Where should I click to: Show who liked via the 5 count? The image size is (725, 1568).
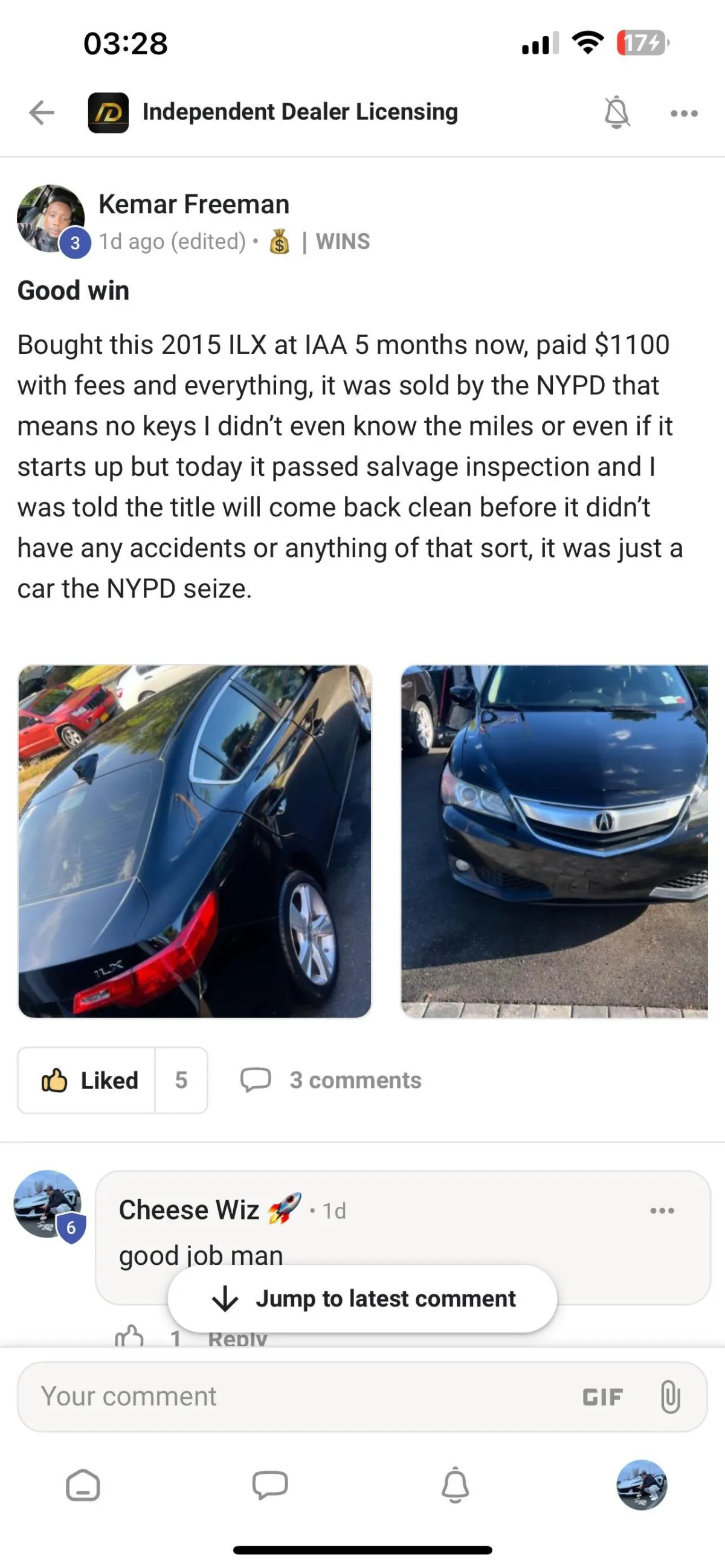click(x=181, y=1080)
